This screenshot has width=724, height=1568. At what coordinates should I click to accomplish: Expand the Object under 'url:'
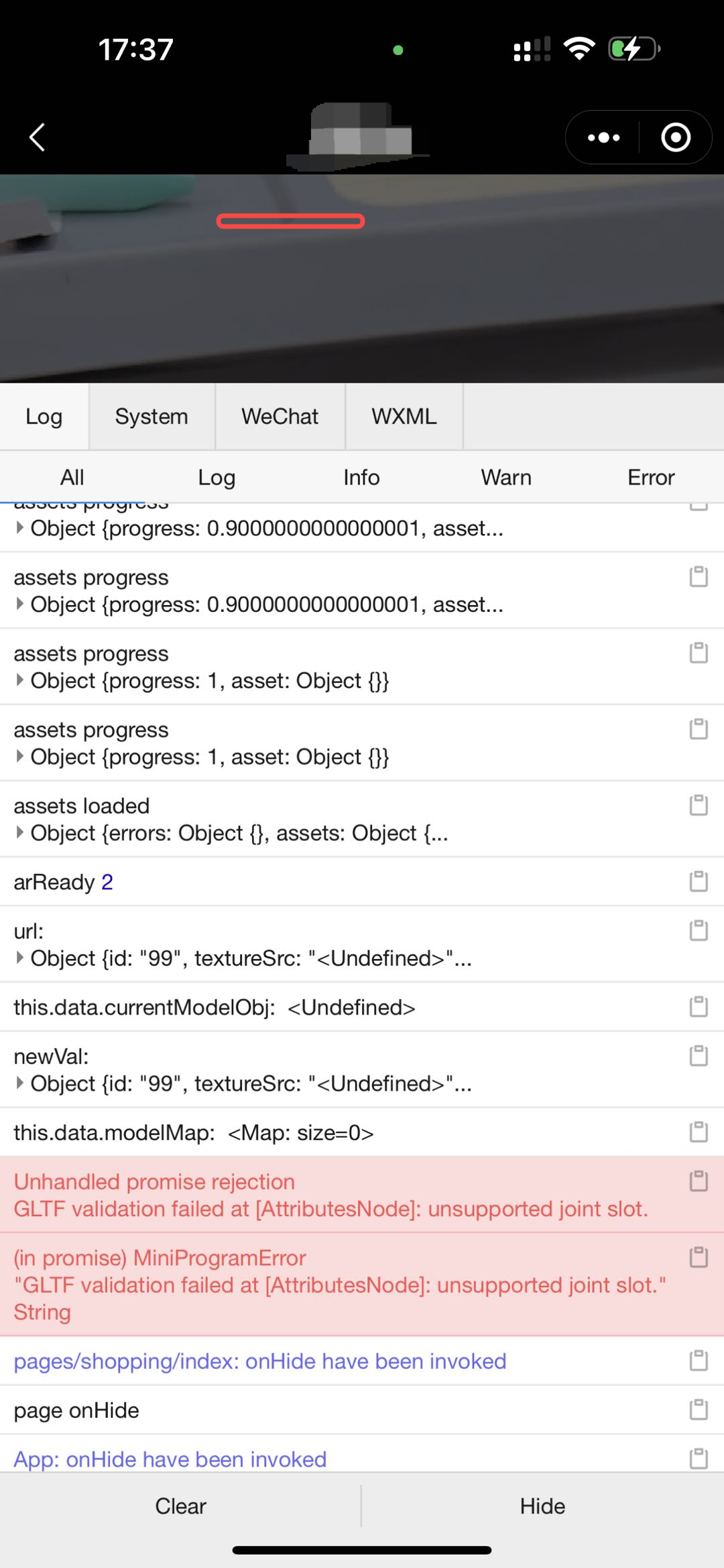click(x=20, y=958)
